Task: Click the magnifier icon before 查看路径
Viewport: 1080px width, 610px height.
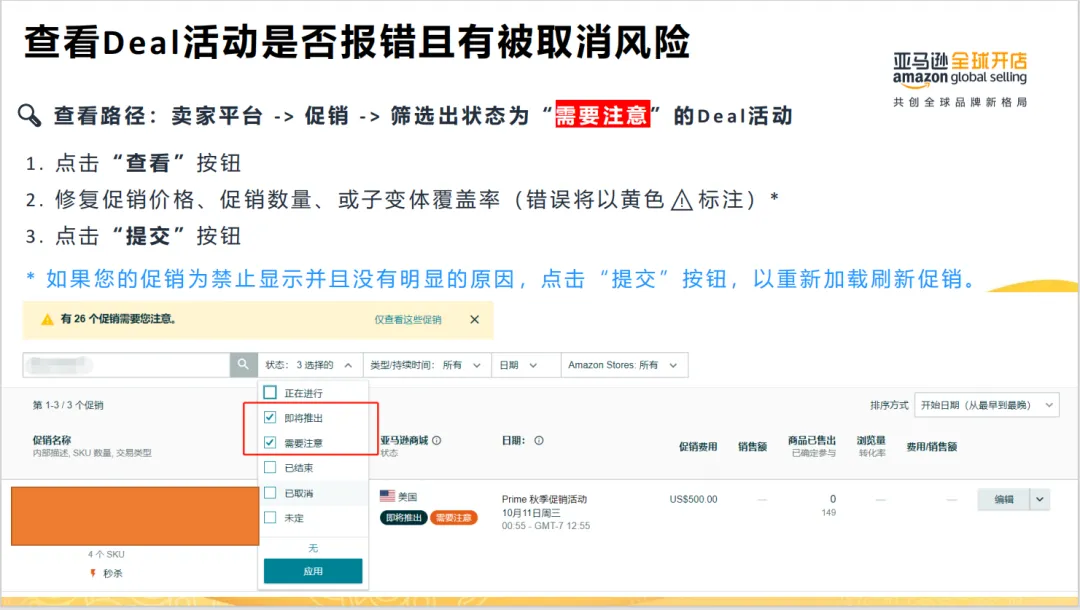Action: 29,115
